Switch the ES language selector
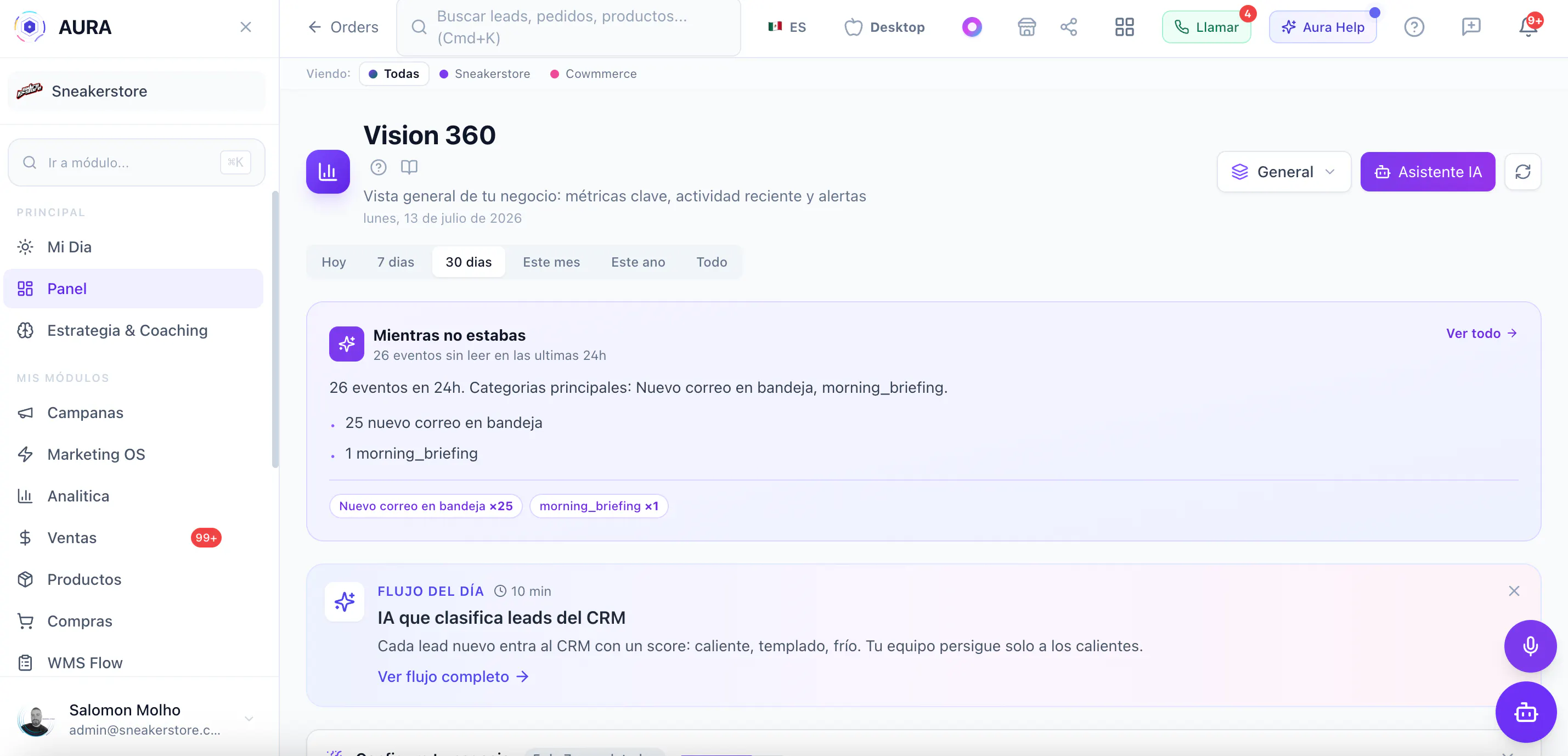Viewport: 1568px width, 756px height. (x=786, y=27)
